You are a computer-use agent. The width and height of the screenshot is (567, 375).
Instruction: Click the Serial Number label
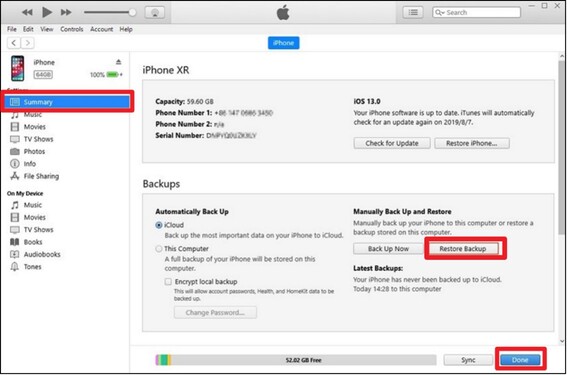pos(180,136)
